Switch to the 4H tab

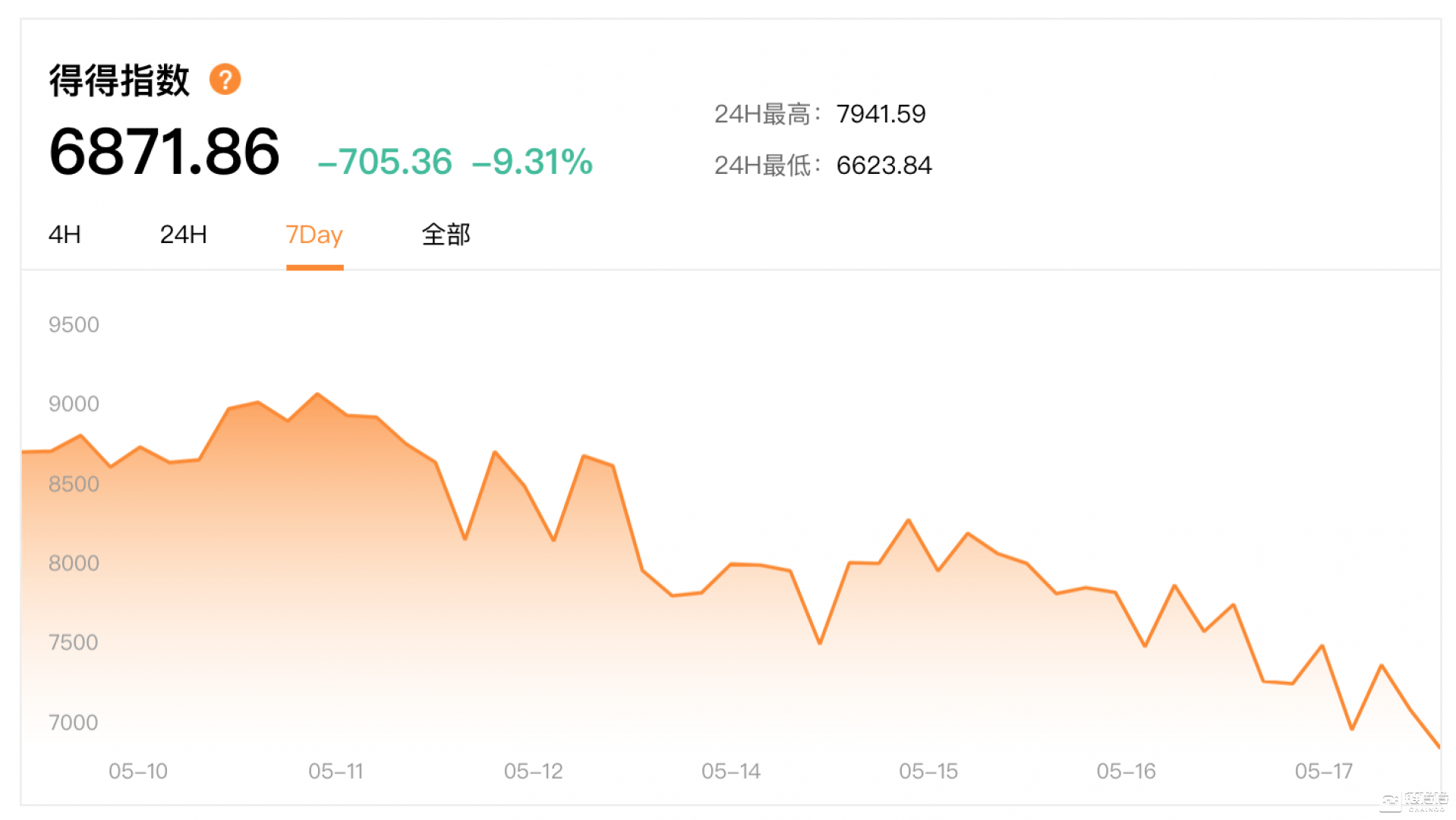point(65,235)
